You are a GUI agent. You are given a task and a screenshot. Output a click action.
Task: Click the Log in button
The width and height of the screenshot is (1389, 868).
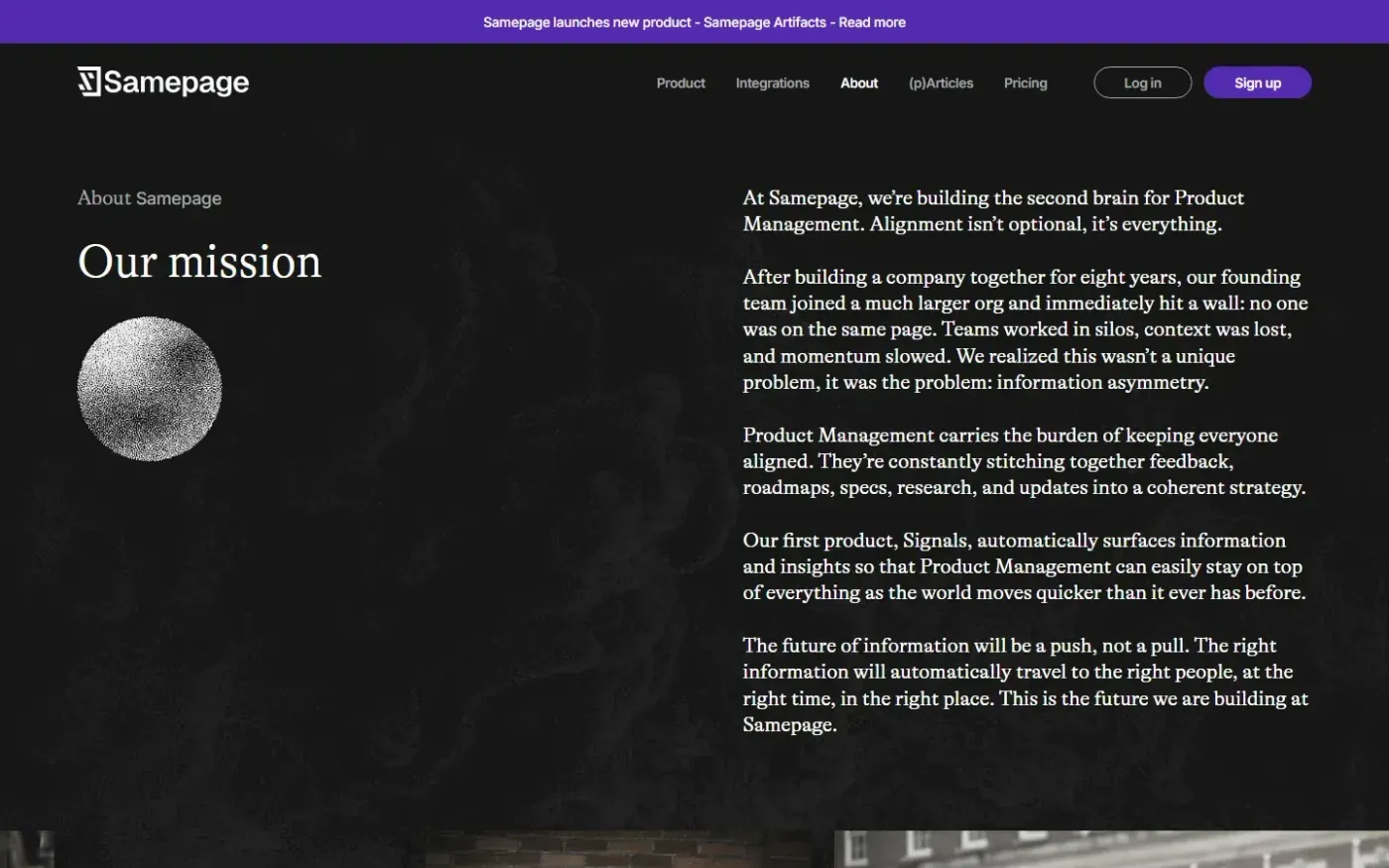click(x=1142, y=82)
